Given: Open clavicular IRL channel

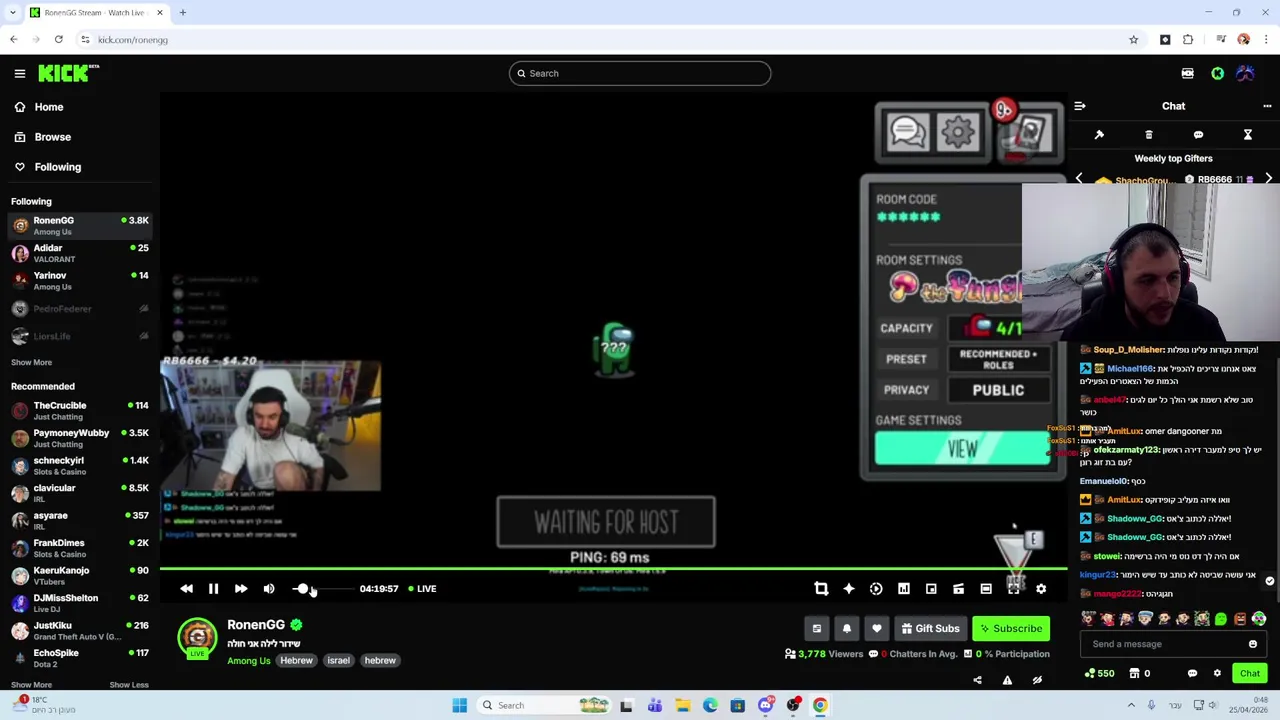Looking at the screenshot, I should [80, 493].
